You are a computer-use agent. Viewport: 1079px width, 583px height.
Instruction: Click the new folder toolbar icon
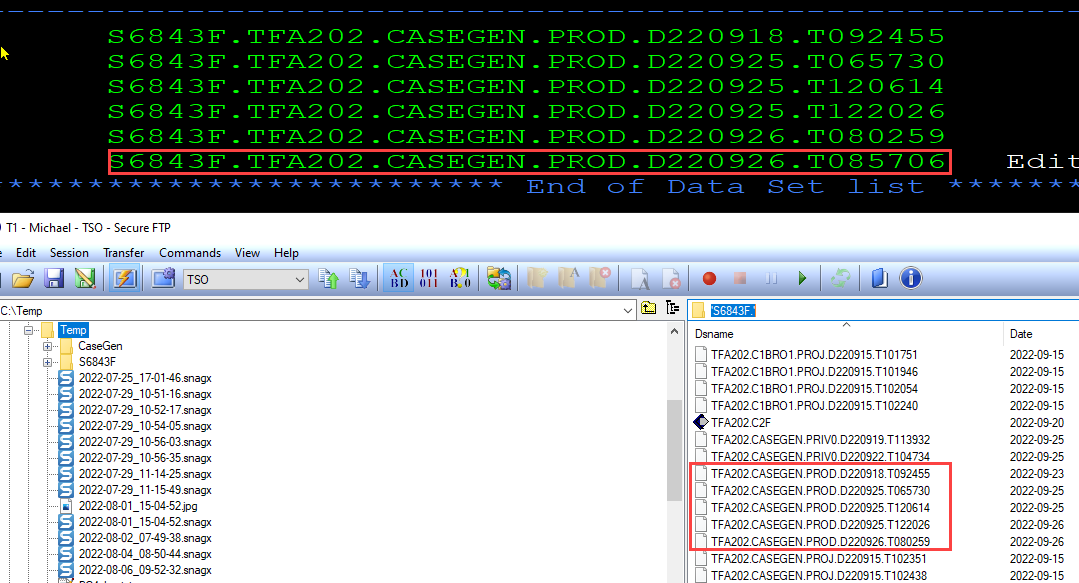coord(537,279)
